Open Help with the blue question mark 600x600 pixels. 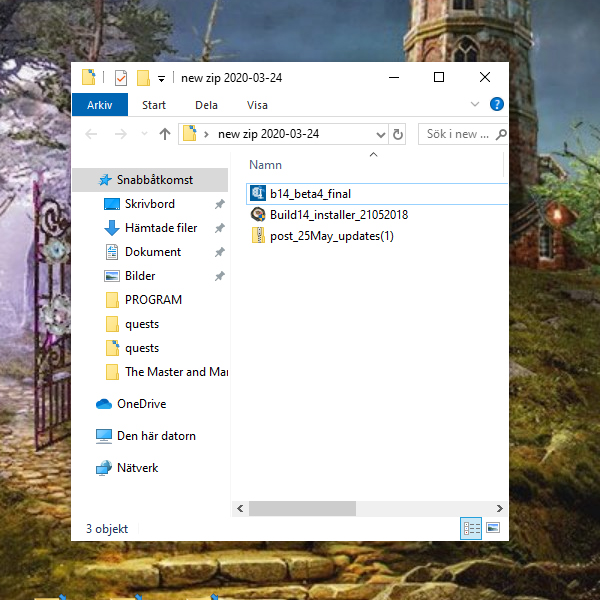coord(497,104)
